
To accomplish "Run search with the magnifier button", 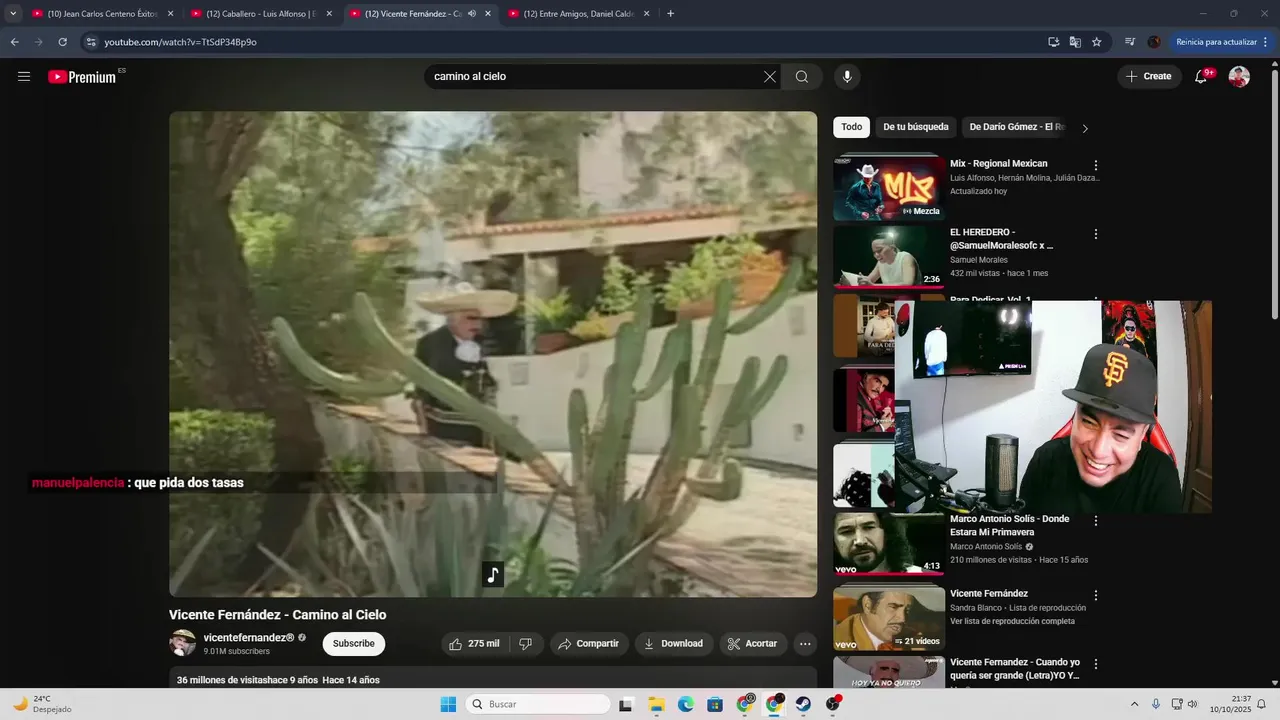I will [x=802, y=77].
